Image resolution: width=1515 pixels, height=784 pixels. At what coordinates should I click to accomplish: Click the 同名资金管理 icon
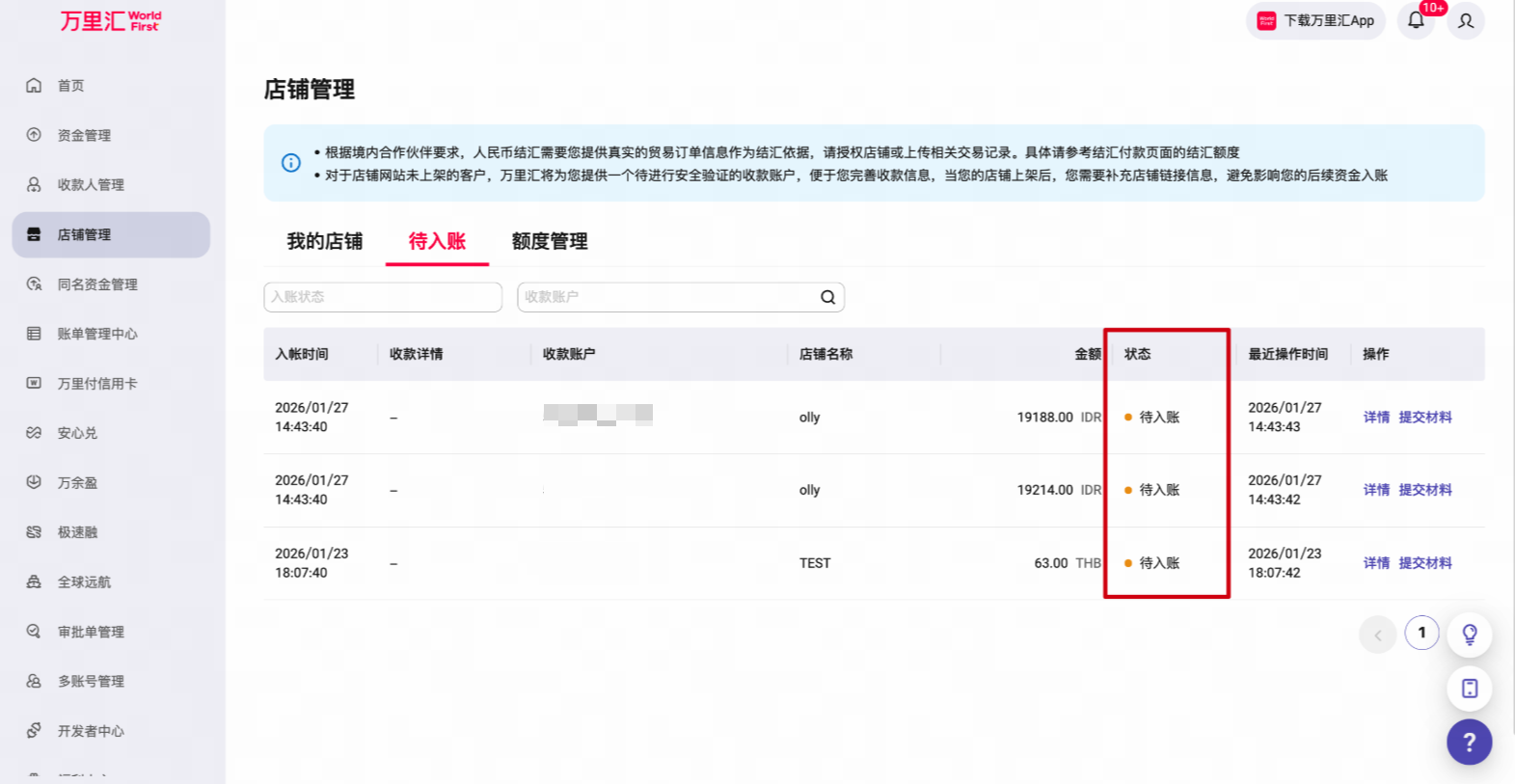(x=34, y=284)
